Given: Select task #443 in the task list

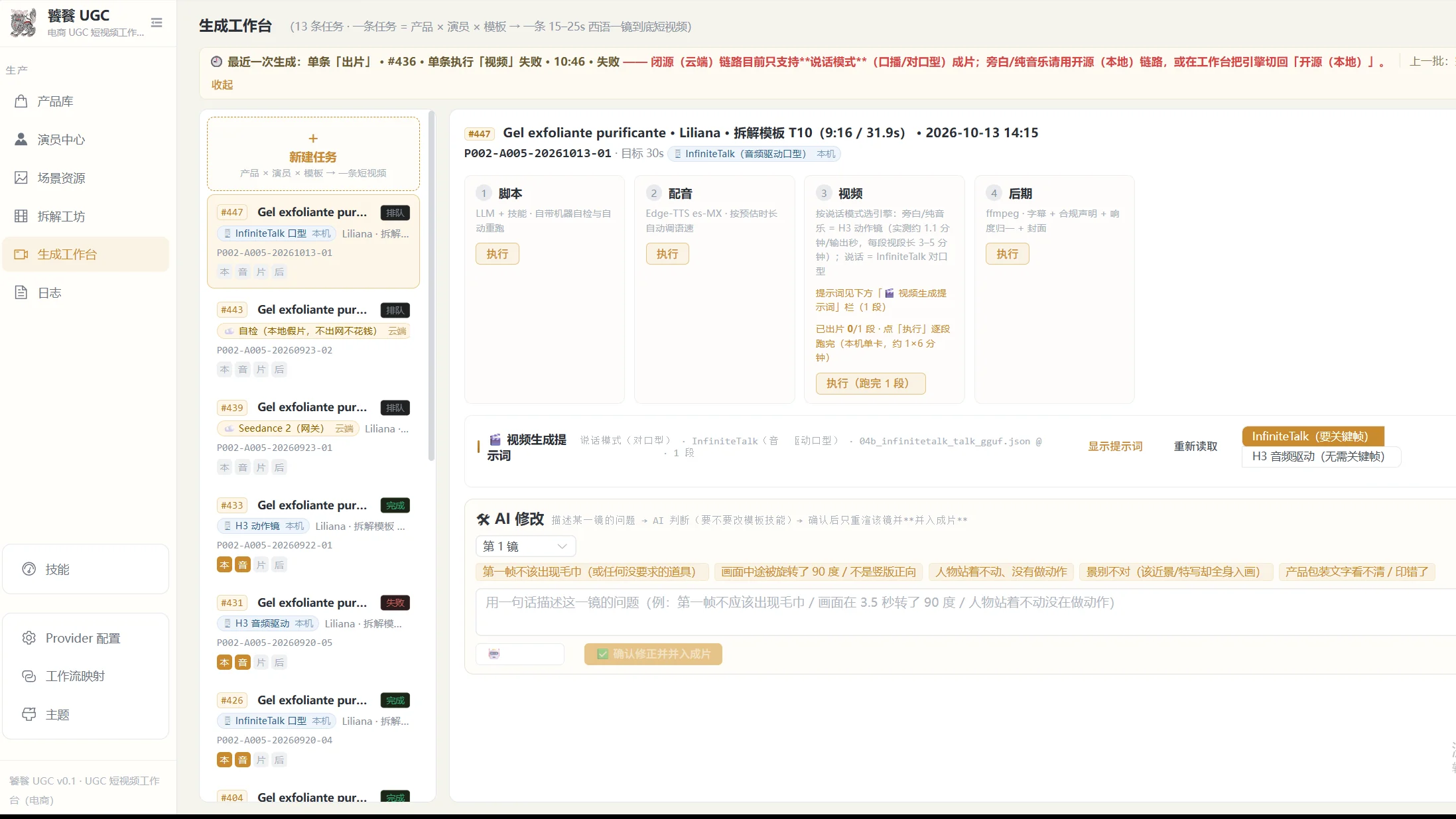Looking at the screenshot, I should pyautogui.click(x=313, y=339).
